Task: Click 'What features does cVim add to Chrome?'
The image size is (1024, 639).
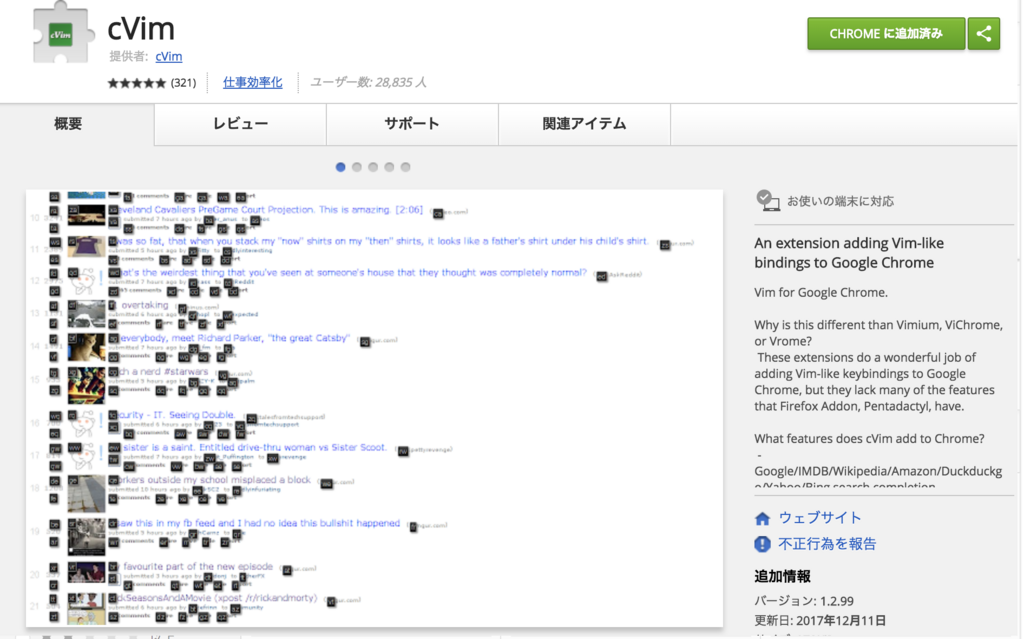Action: 869,439
